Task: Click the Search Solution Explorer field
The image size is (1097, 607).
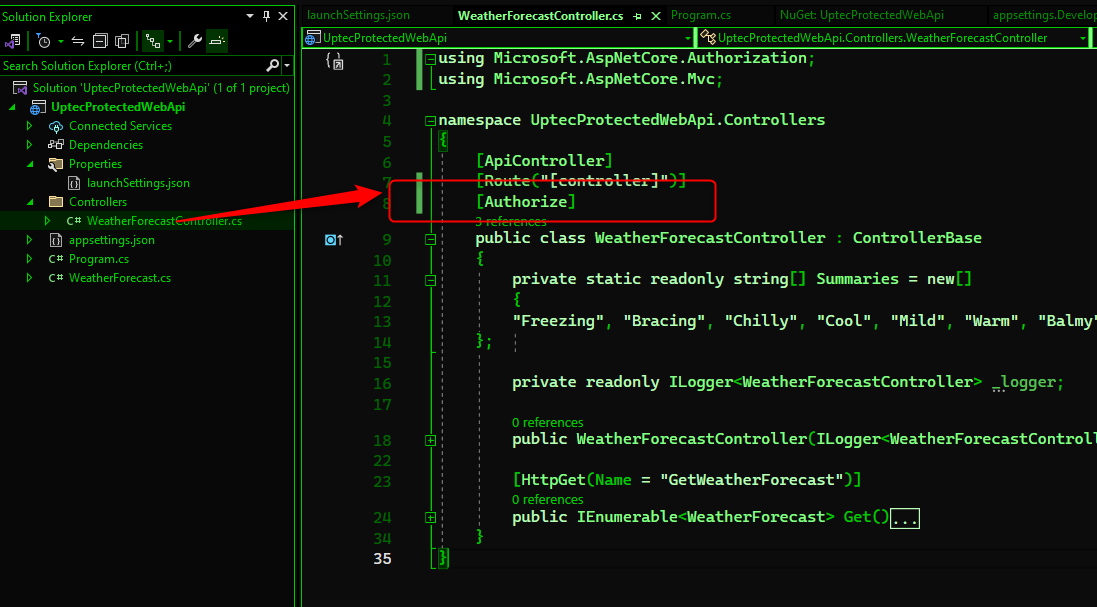Action: (x=130, y=65)
